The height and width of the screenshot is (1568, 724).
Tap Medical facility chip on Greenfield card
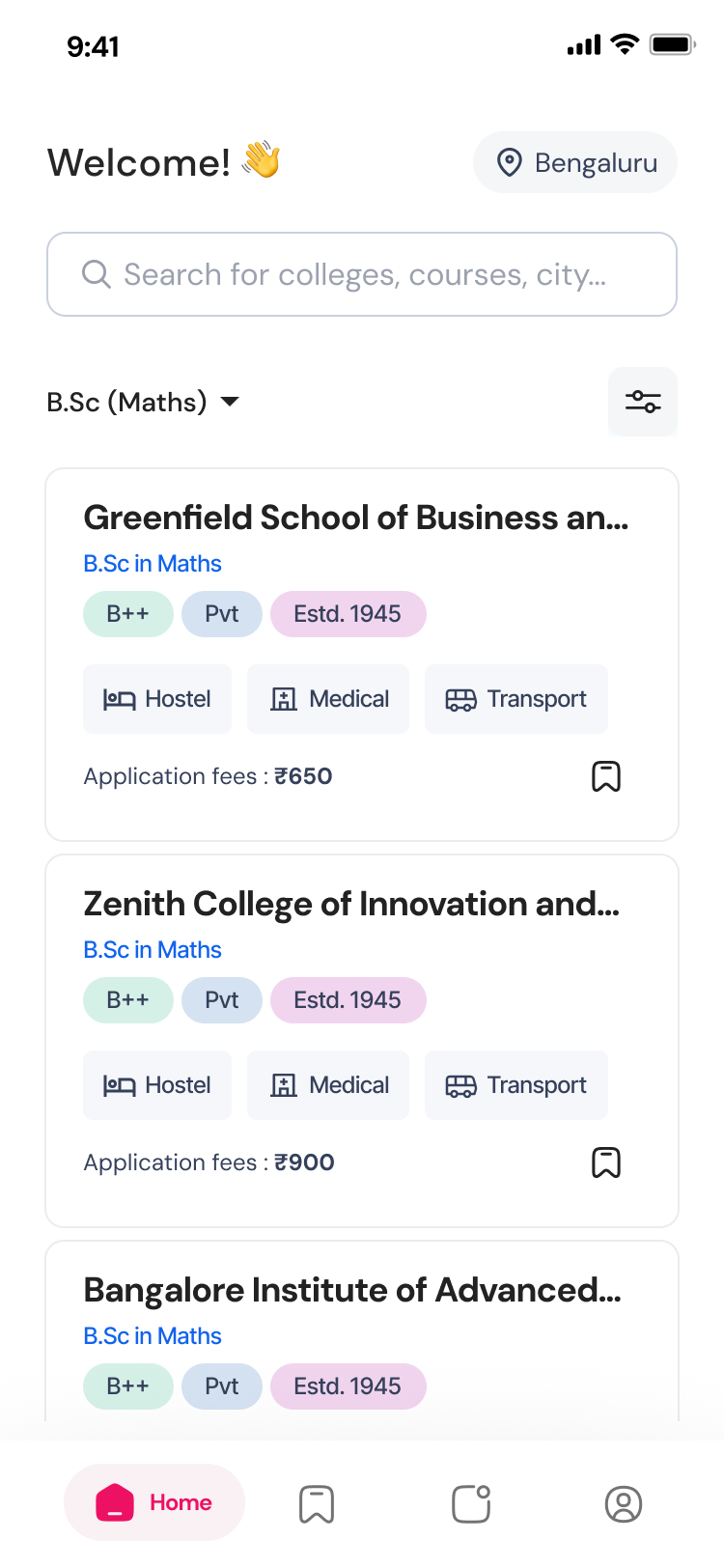[x=328, y=699]
